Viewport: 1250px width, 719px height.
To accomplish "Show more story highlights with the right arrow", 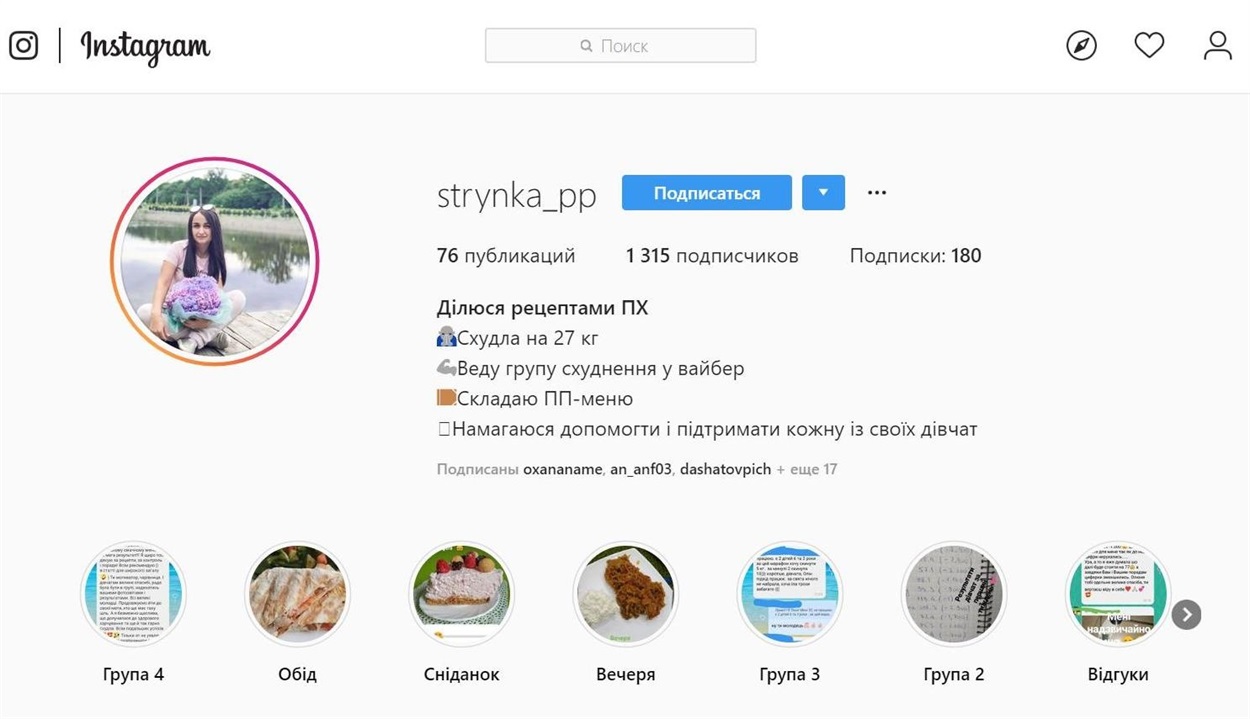I will 1186,614.
